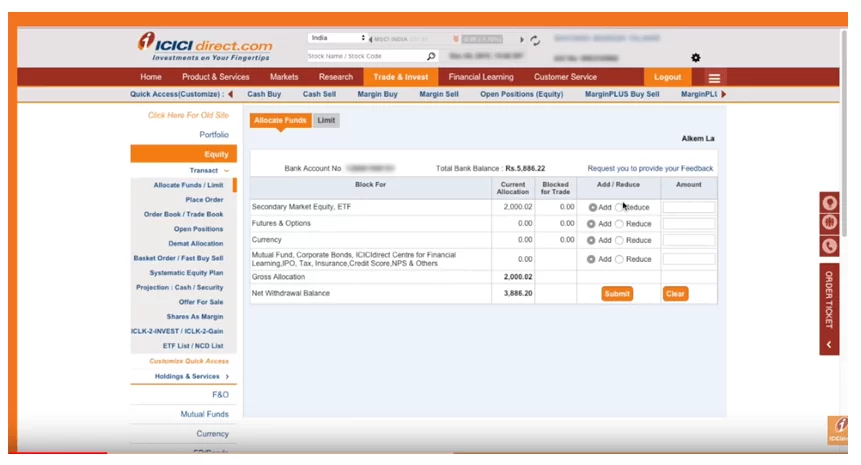Image resolution: width=861 pixels, height=465 pixels.
Task: Click Amount field for Secondary Market Equity
Action: click(x=689, y=207)
